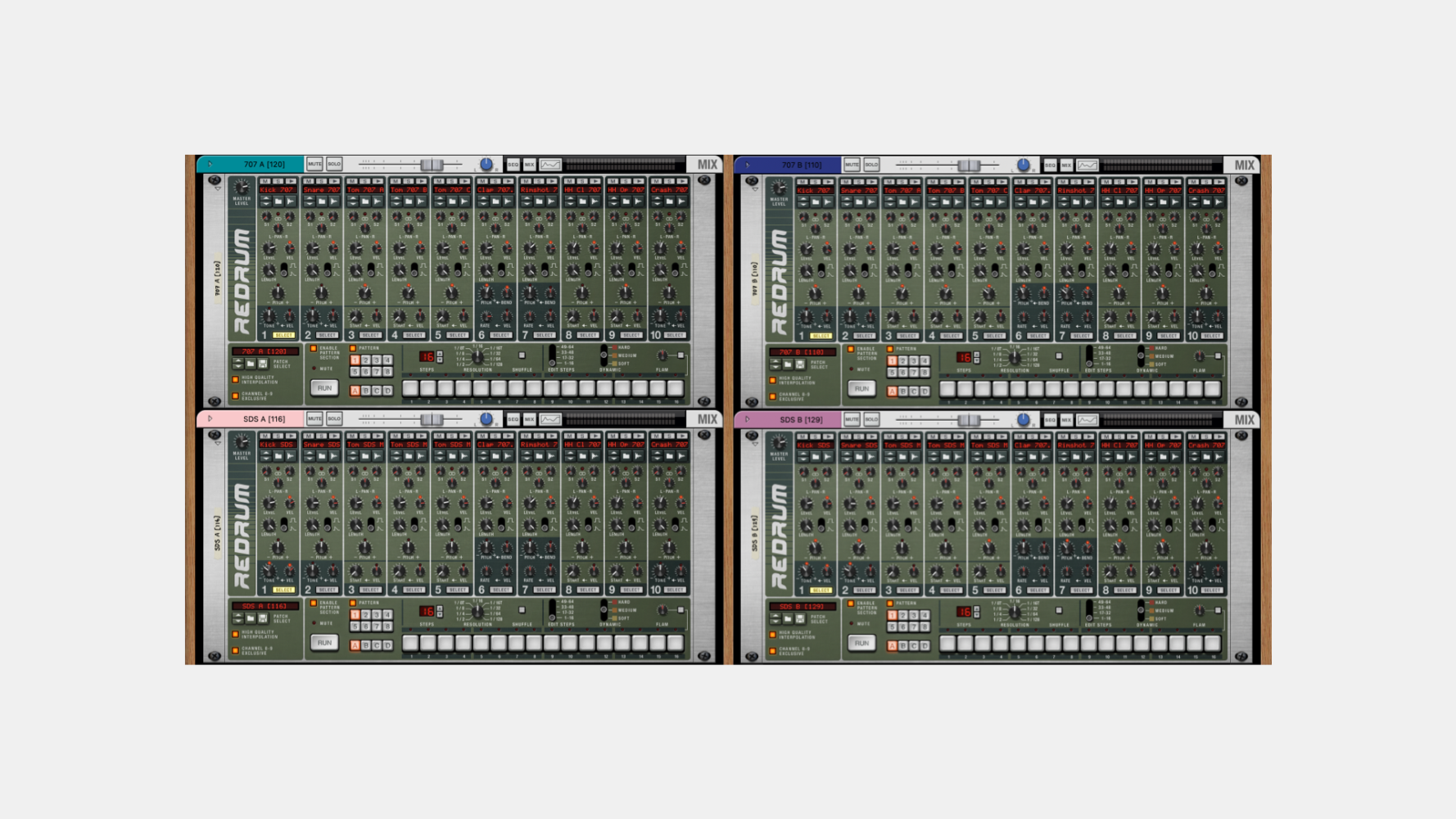
Task: Preview Snare SDS sample in SDS B
Action: tap(871, 456)
